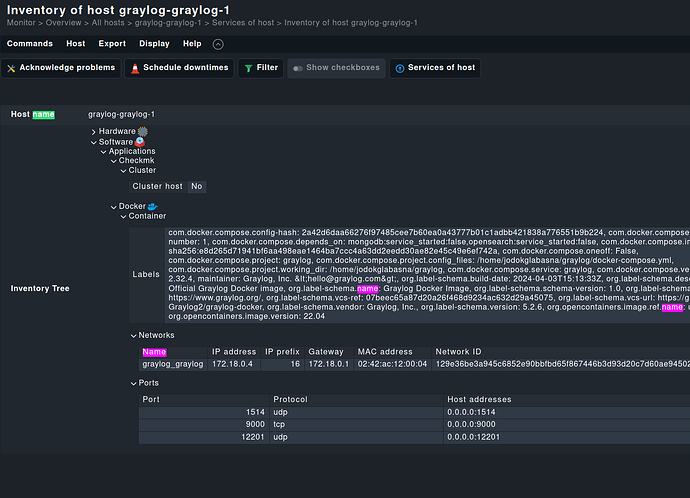Click the graylog_graylog network name cell
Image resolution: width=690 pixels, height=498 pixels.
click(x=172, y=365)
